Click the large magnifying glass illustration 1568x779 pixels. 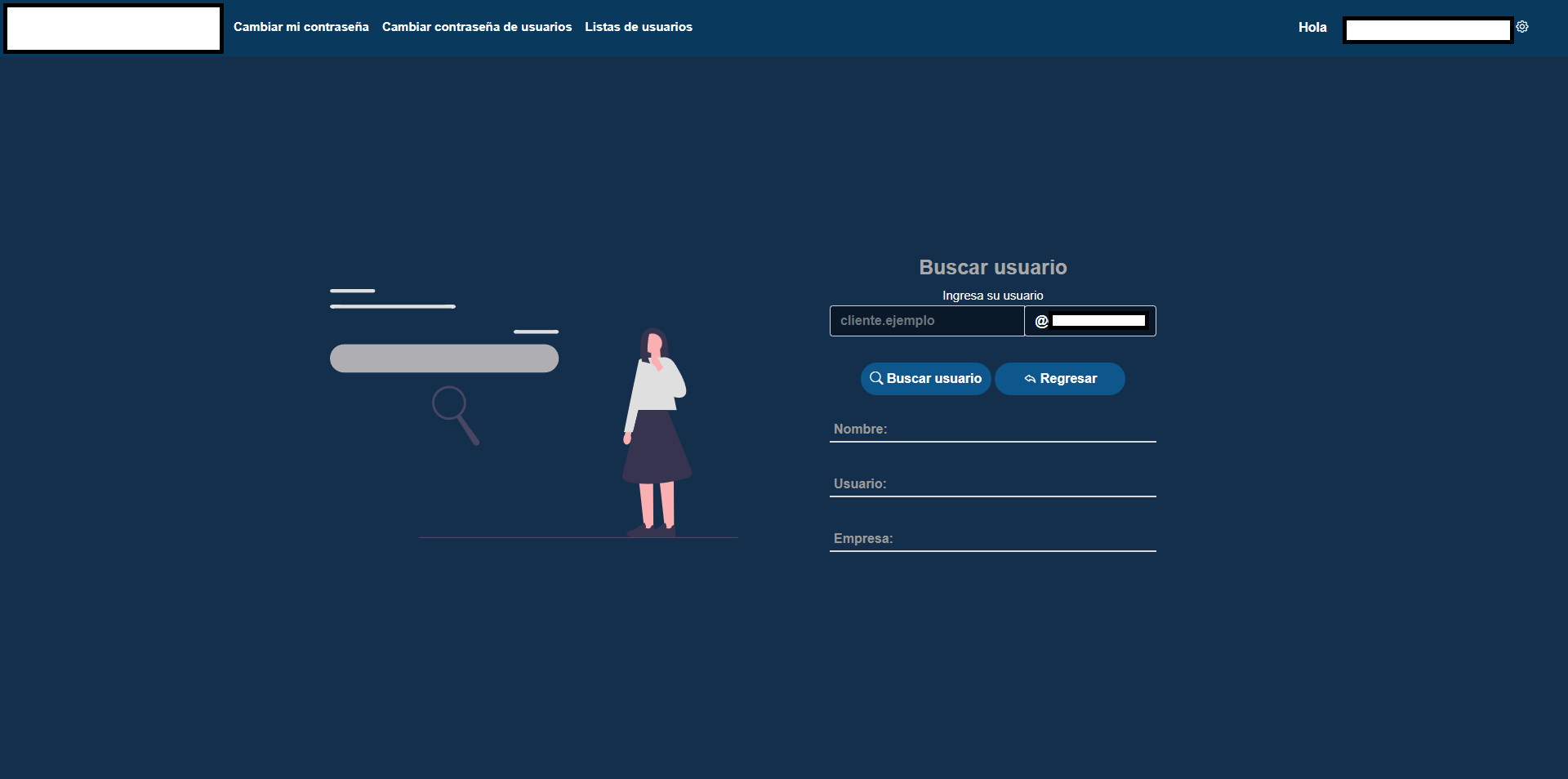coord(455,415)
